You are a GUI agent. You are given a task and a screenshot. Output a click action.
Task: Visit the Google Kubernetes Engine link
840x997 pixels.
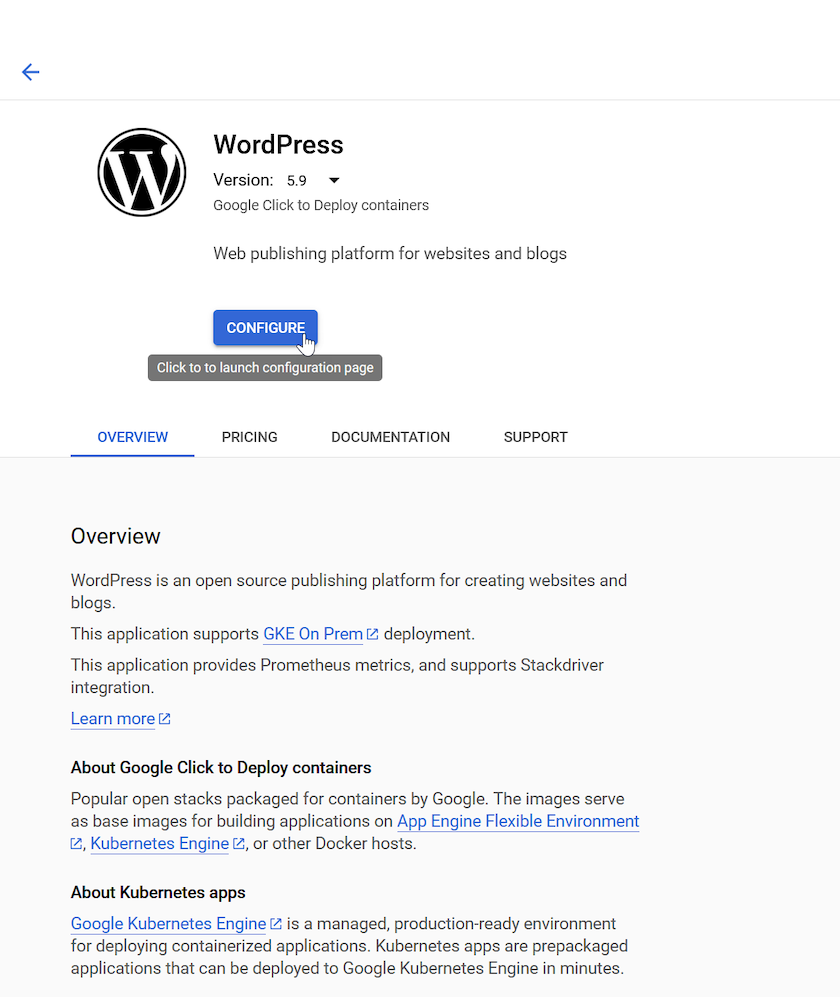click(x=169, y=923)
